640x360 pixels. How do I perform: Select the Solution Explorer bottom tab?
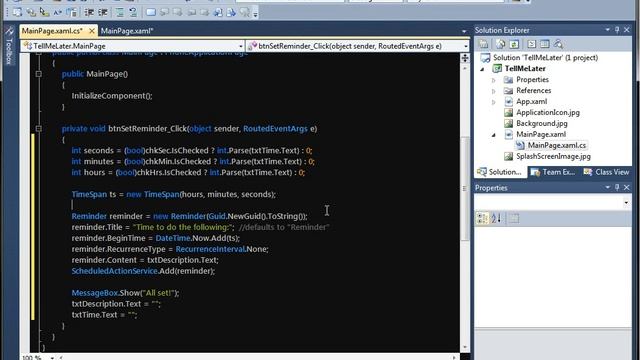pyautogui.click(x=500, y=172)
